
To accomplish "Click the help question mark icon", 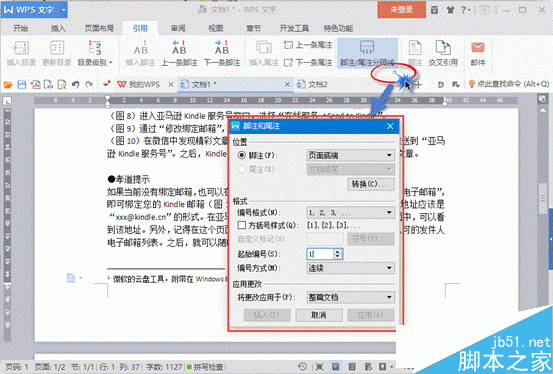I will (463, 10).
